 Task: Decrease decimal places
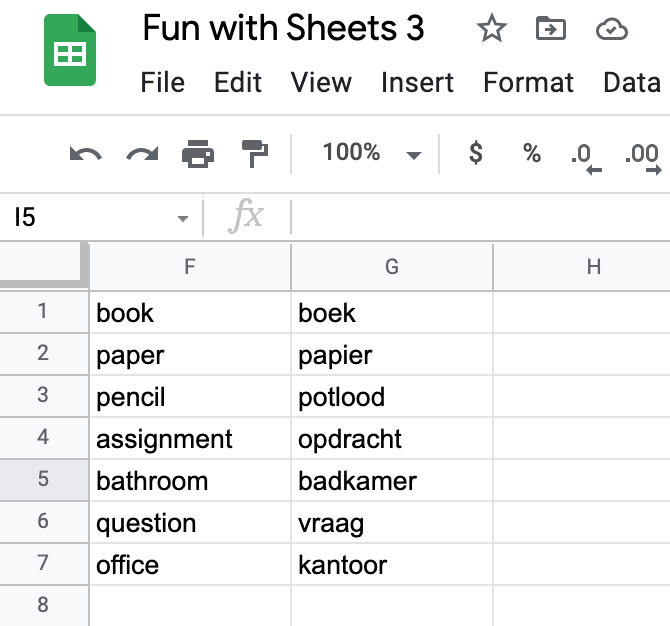click(x=585, y=156)
